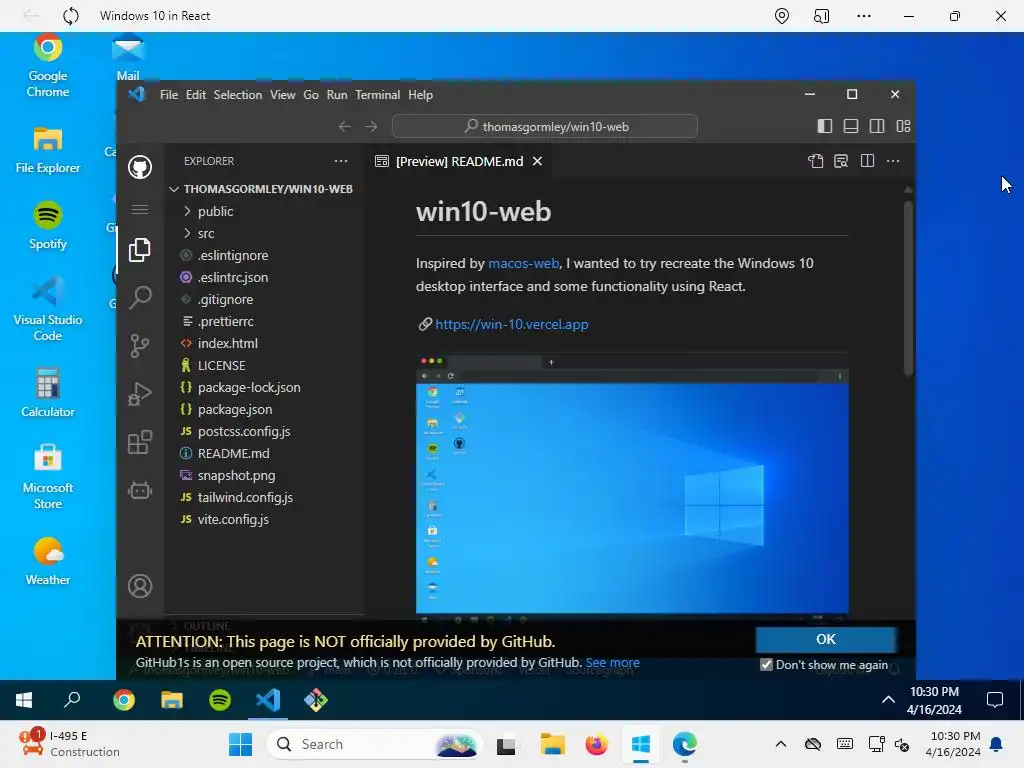Go back with the navigation left arrow

[x=345, y=126]
